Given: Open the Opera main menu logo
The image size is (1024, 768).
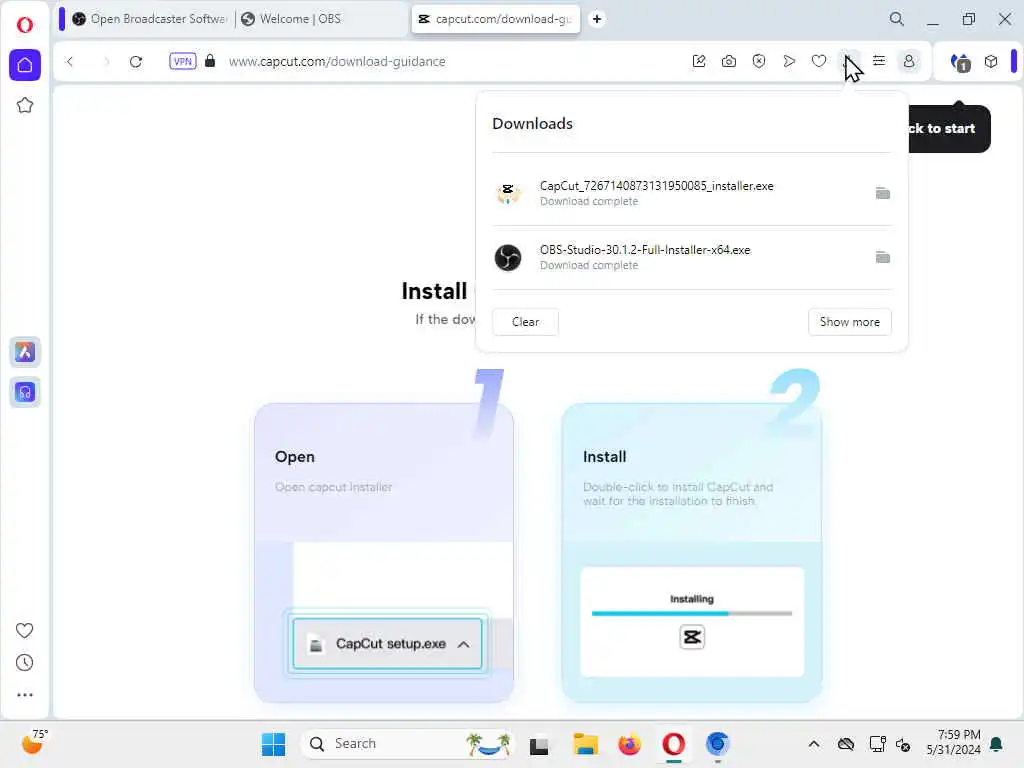Looking at the screenshot, I should click(25, 25).
